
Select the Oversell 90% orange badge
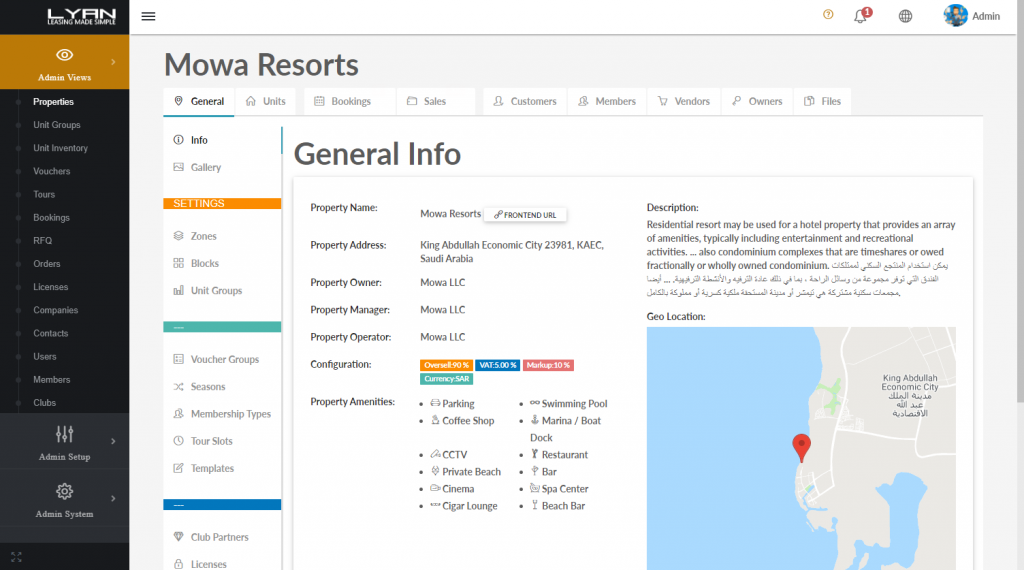tap(446, 365)
